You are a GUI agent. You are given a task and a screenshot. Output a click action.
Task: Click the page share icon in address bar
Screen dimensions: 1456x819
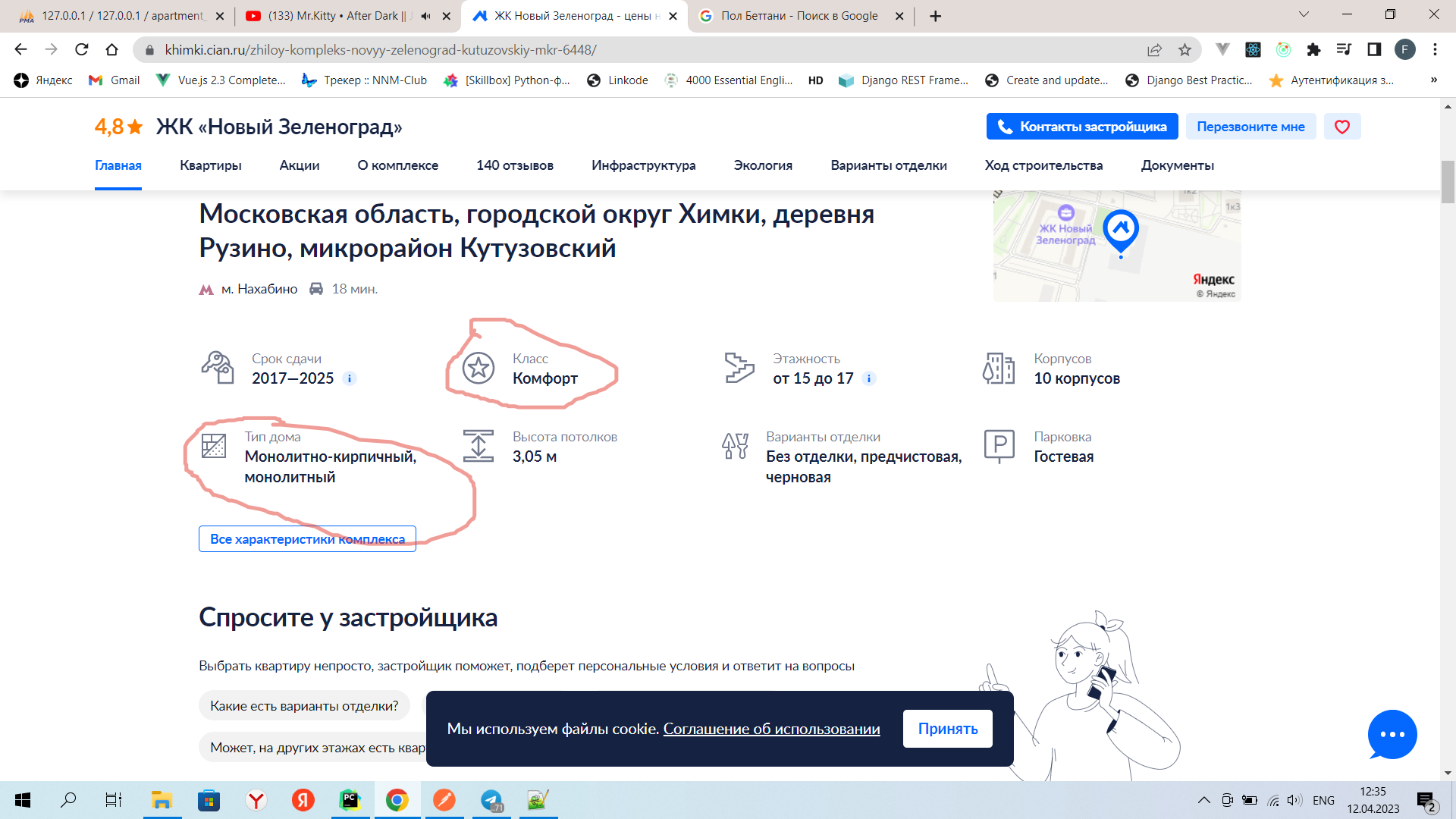pyautogui.click(x=1154, y=50)
